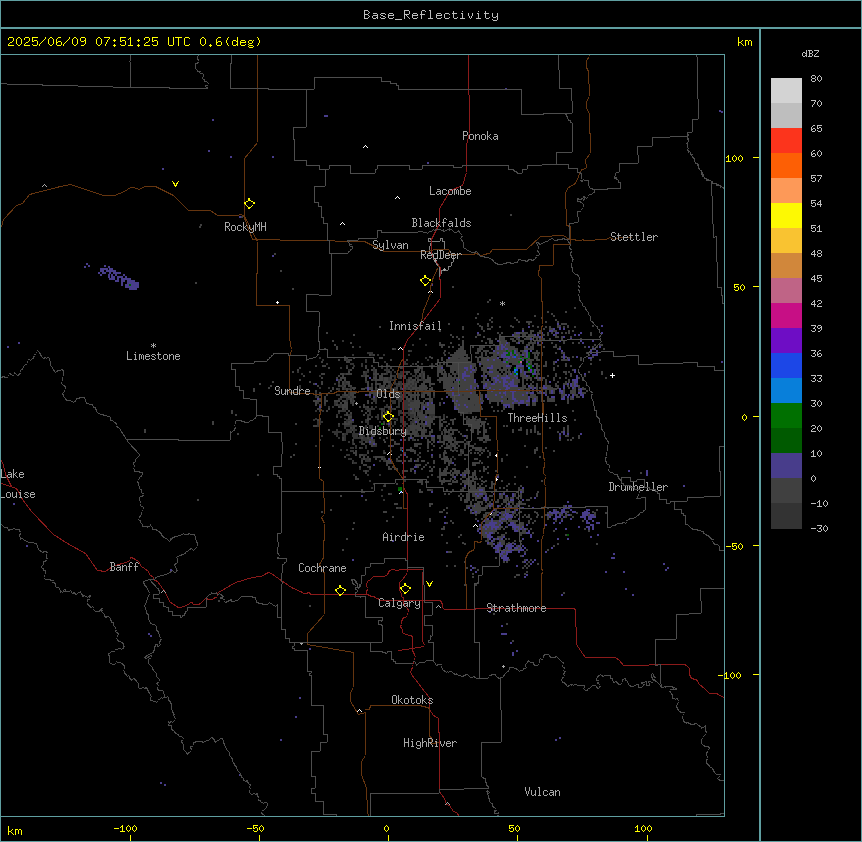Click the Didsbury city label

(383, 431)
